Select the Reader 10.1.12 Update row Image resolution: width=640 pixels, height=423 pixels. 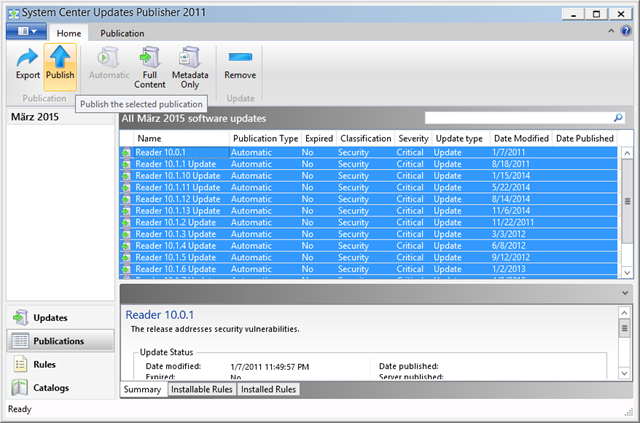coord(369,199)
